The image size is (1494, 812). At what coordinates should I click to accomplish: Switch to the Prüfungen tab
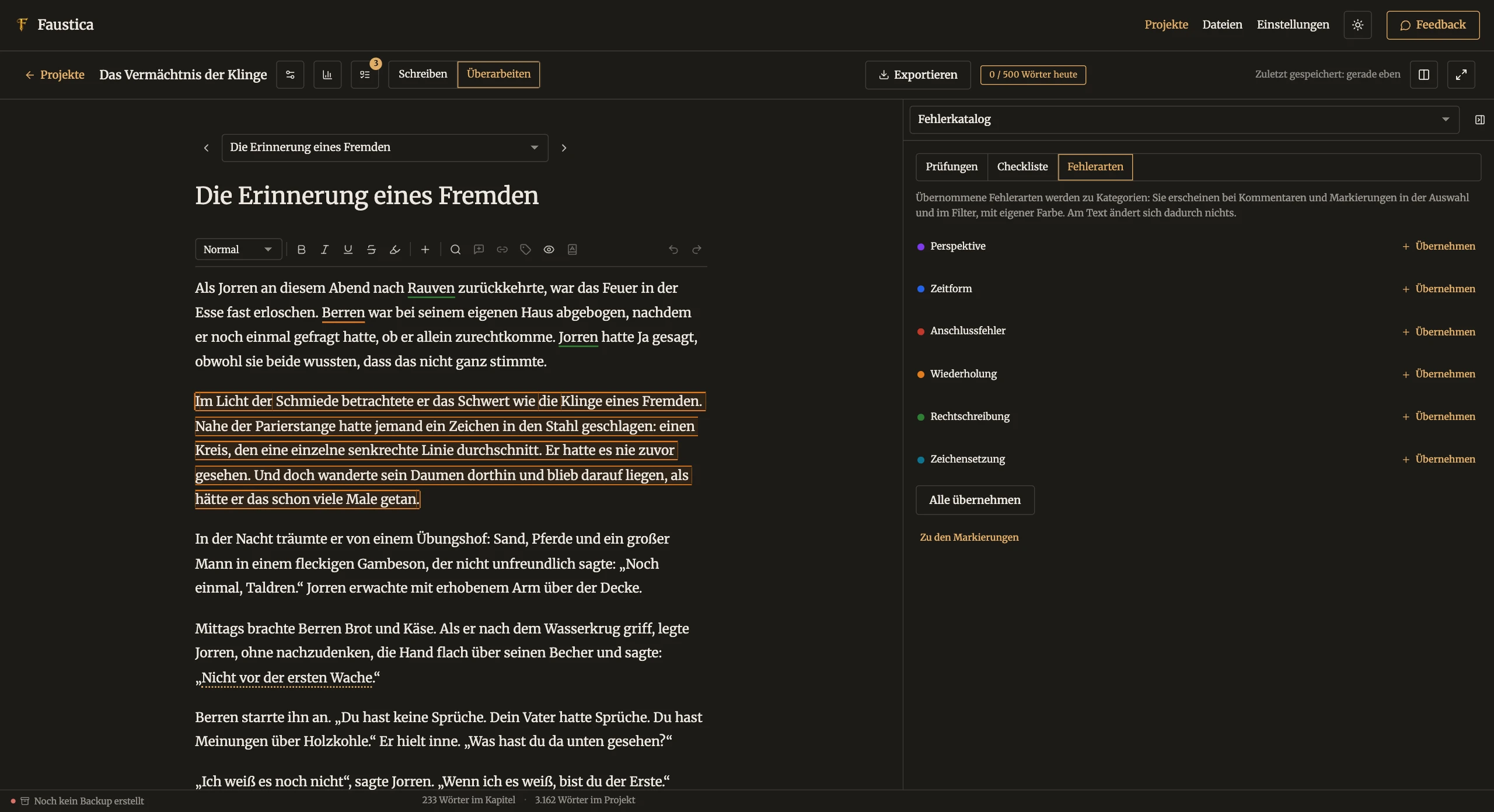[952, 167]
